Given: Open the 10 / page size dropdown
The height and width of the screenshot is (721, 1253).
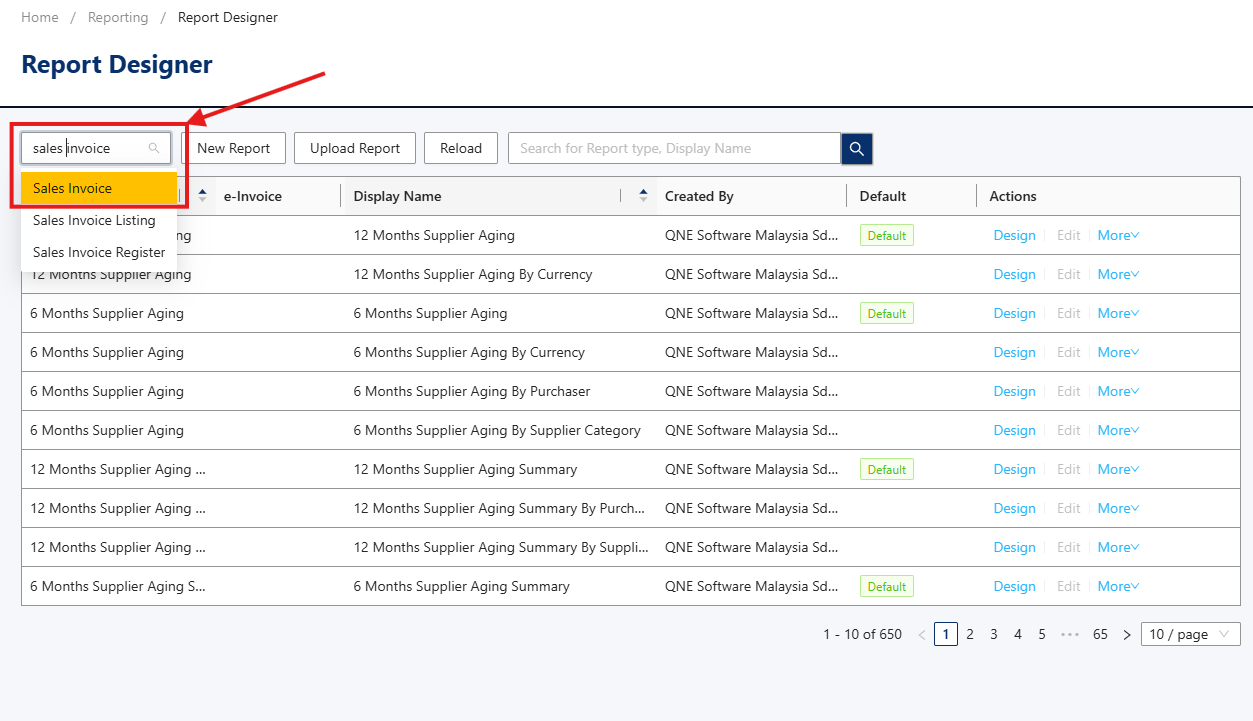Looking at the screenshot, I should pyautogui.click(x=1190, y=635).
